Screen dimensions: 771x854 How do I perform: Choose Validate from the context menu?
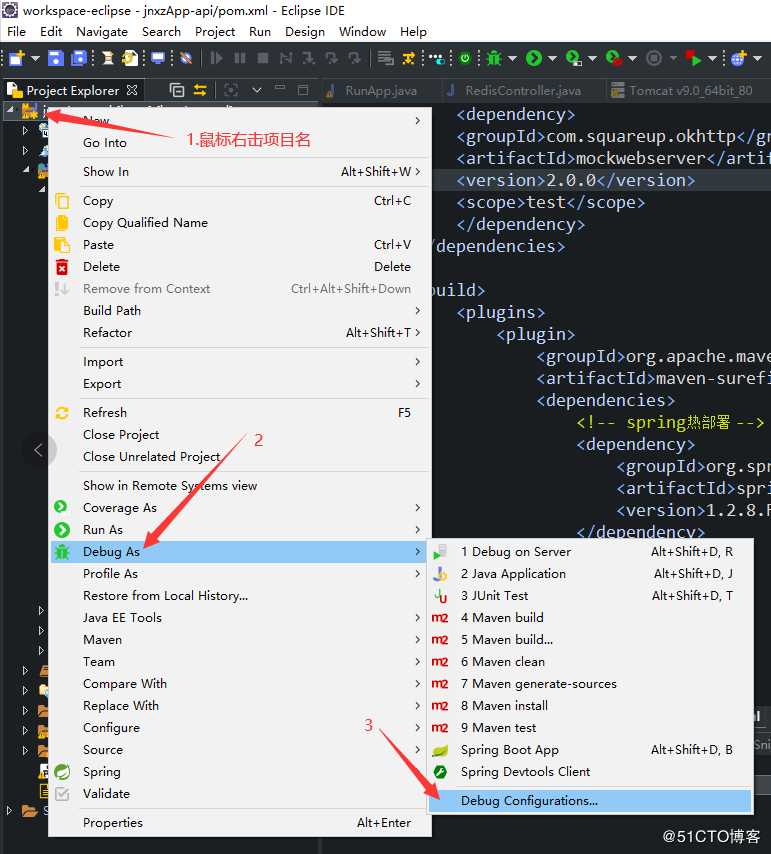240,794
